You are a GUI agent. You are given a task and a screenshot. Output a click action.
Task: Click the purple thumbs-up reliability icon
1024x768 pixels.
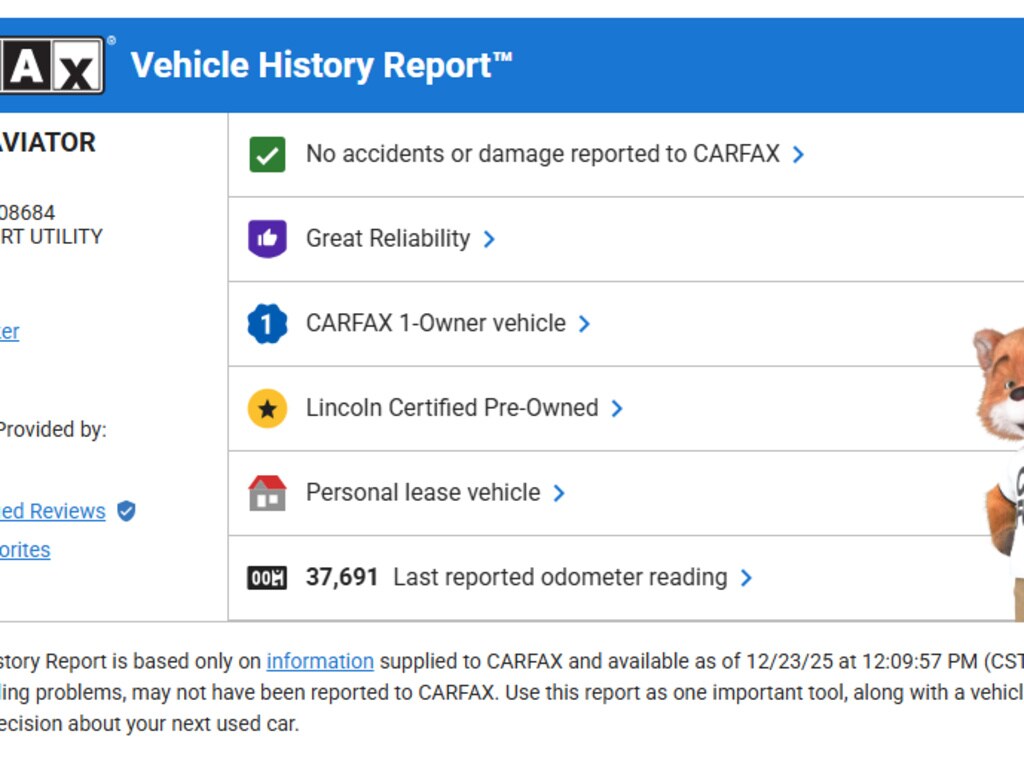point(267,239)
